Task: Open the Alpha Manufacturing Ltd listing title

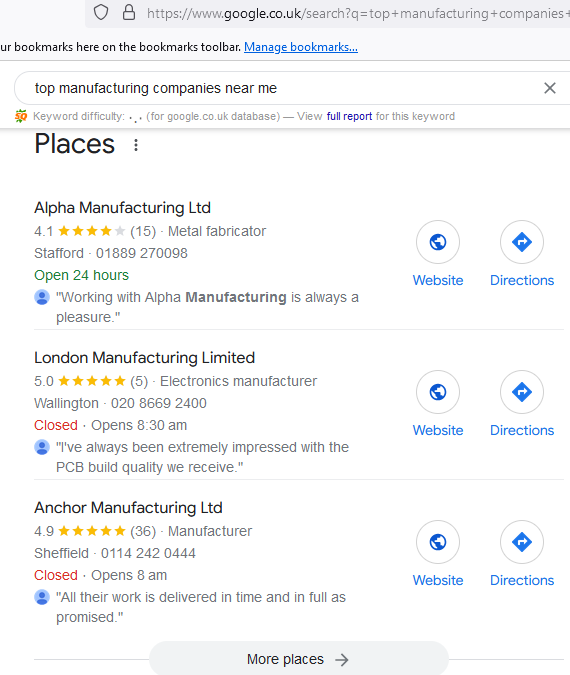Action: click(122, 207)
